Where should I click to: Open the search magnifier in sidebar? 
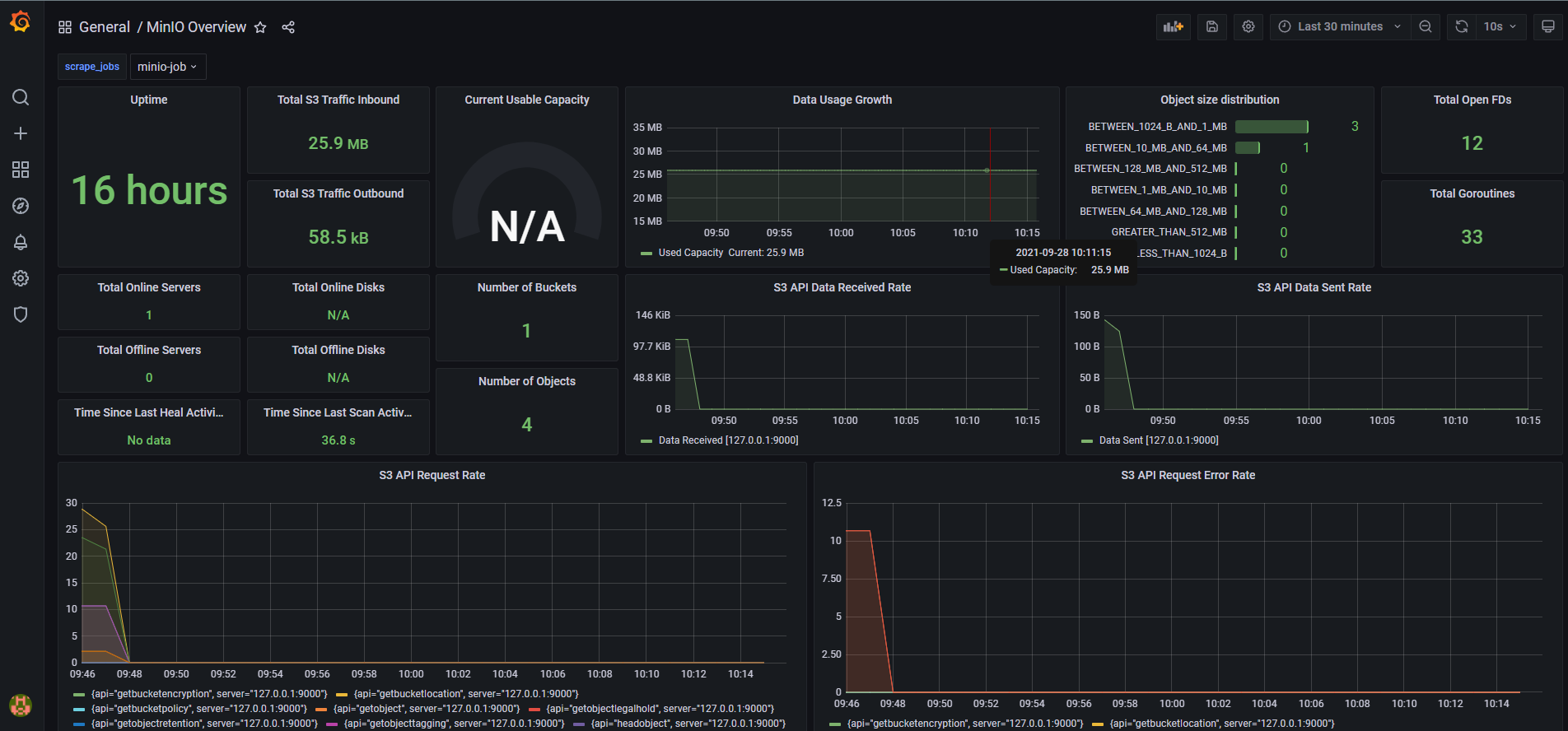[x=21, y=98]
